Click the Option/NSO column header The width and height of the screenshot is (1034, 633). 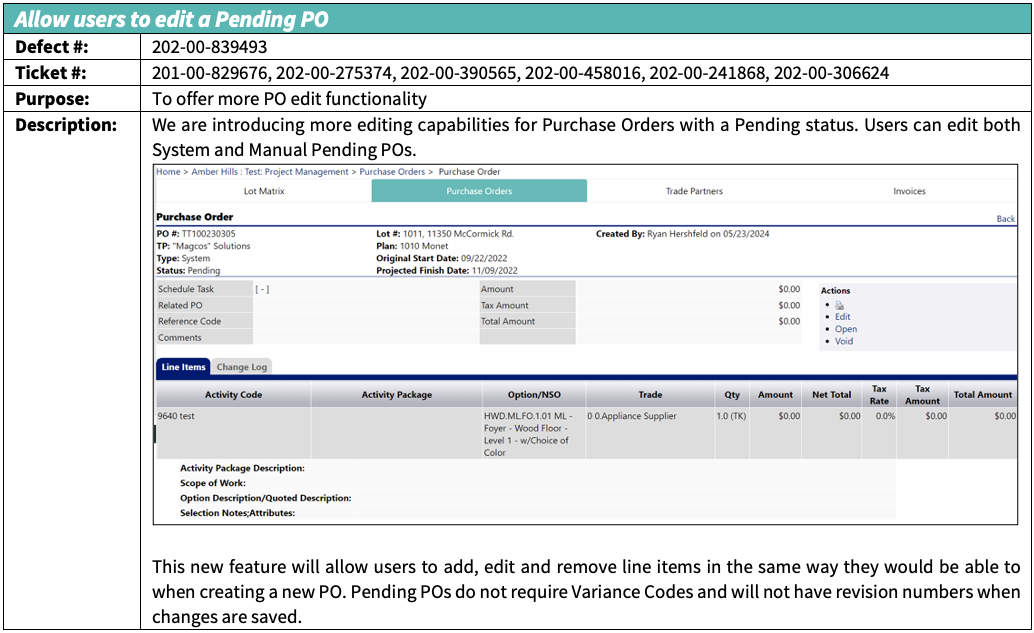tap(534, 395)
